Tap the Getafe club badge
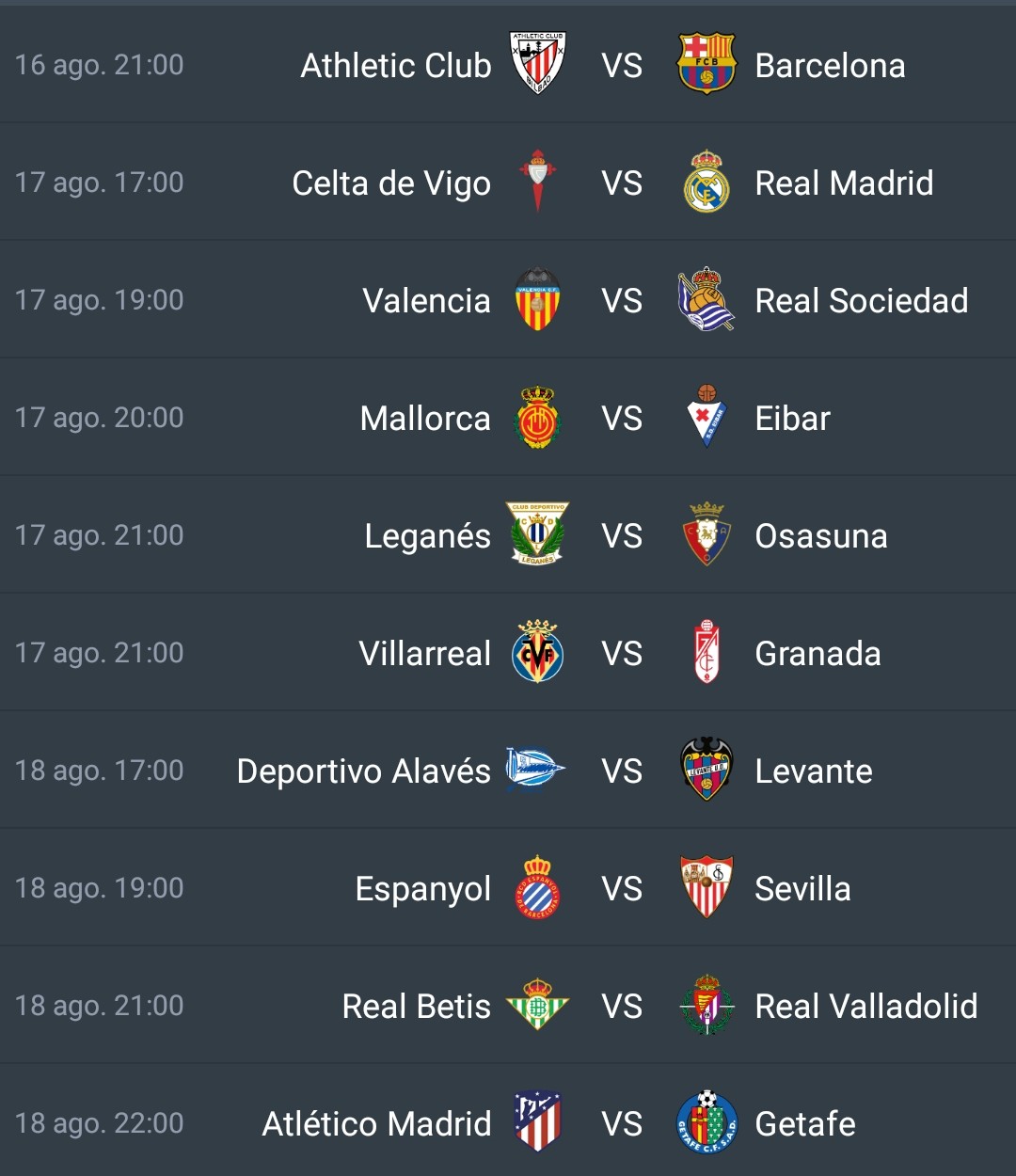 pos(706,1121)
